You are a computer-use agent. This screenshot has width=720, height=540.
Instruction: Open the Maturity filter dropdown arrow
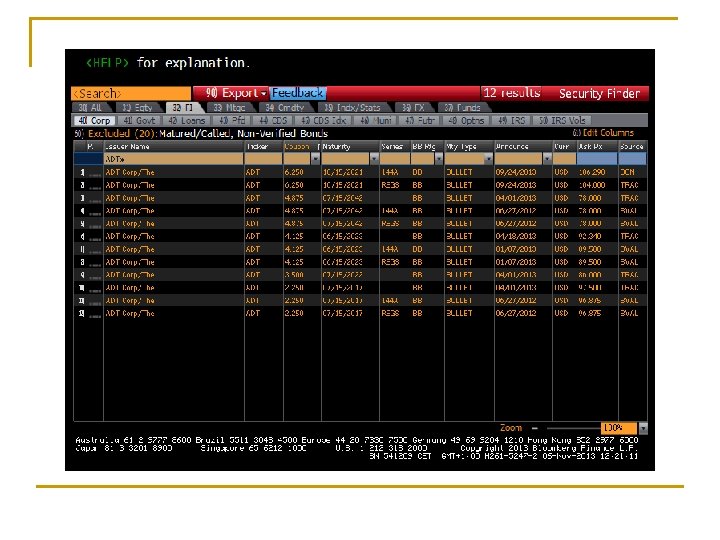tap(374, 159)
